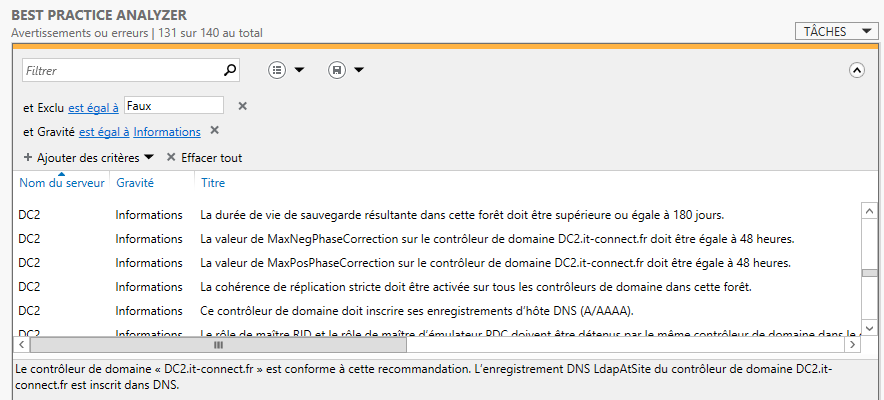
Task: Sort by Titre column header
Action: coord(213,184)
